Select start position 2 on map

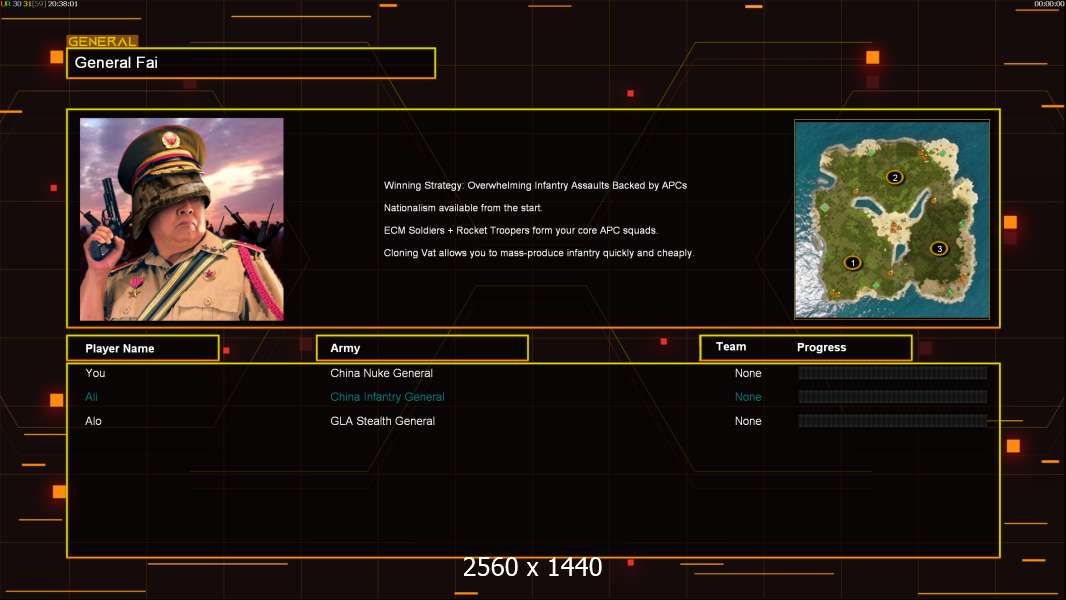tap(895, 177)
